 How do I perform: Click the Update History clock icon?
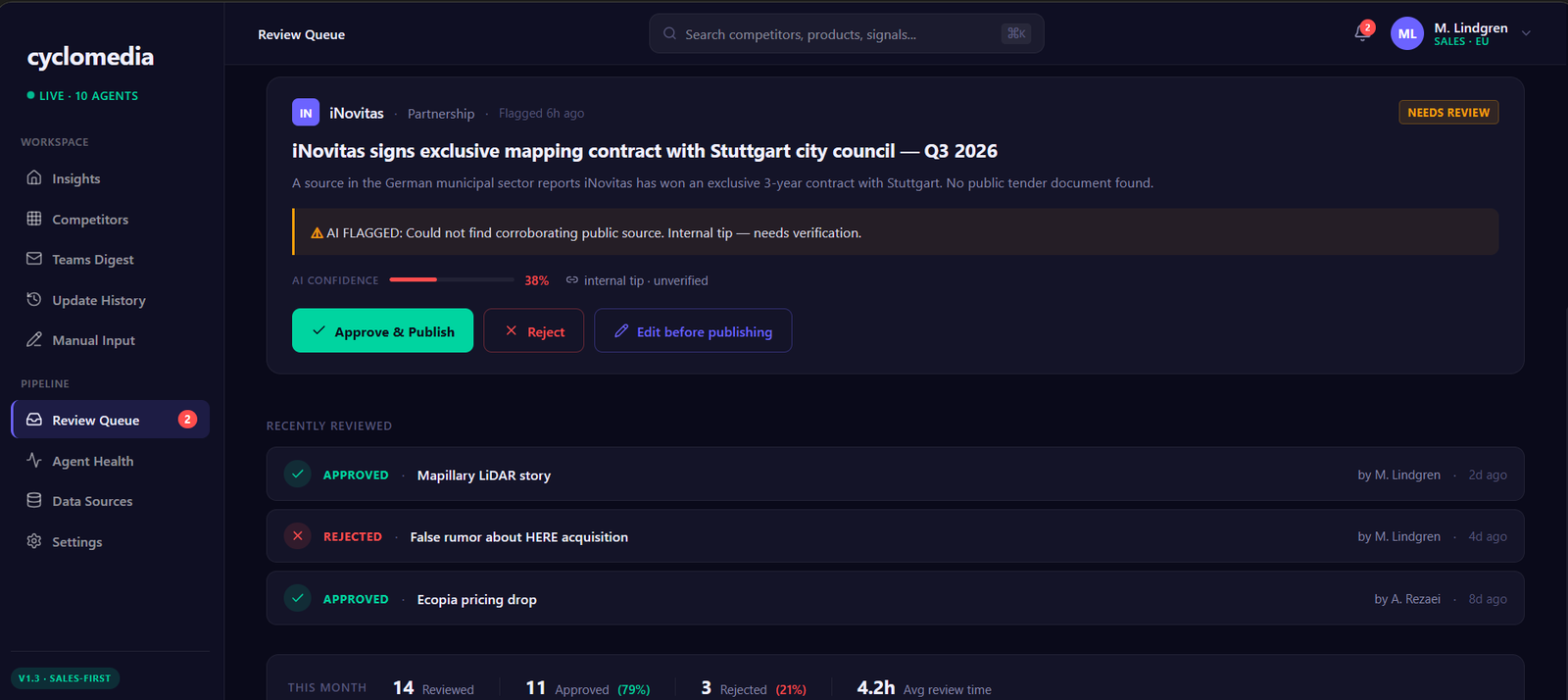pos(34,299)
